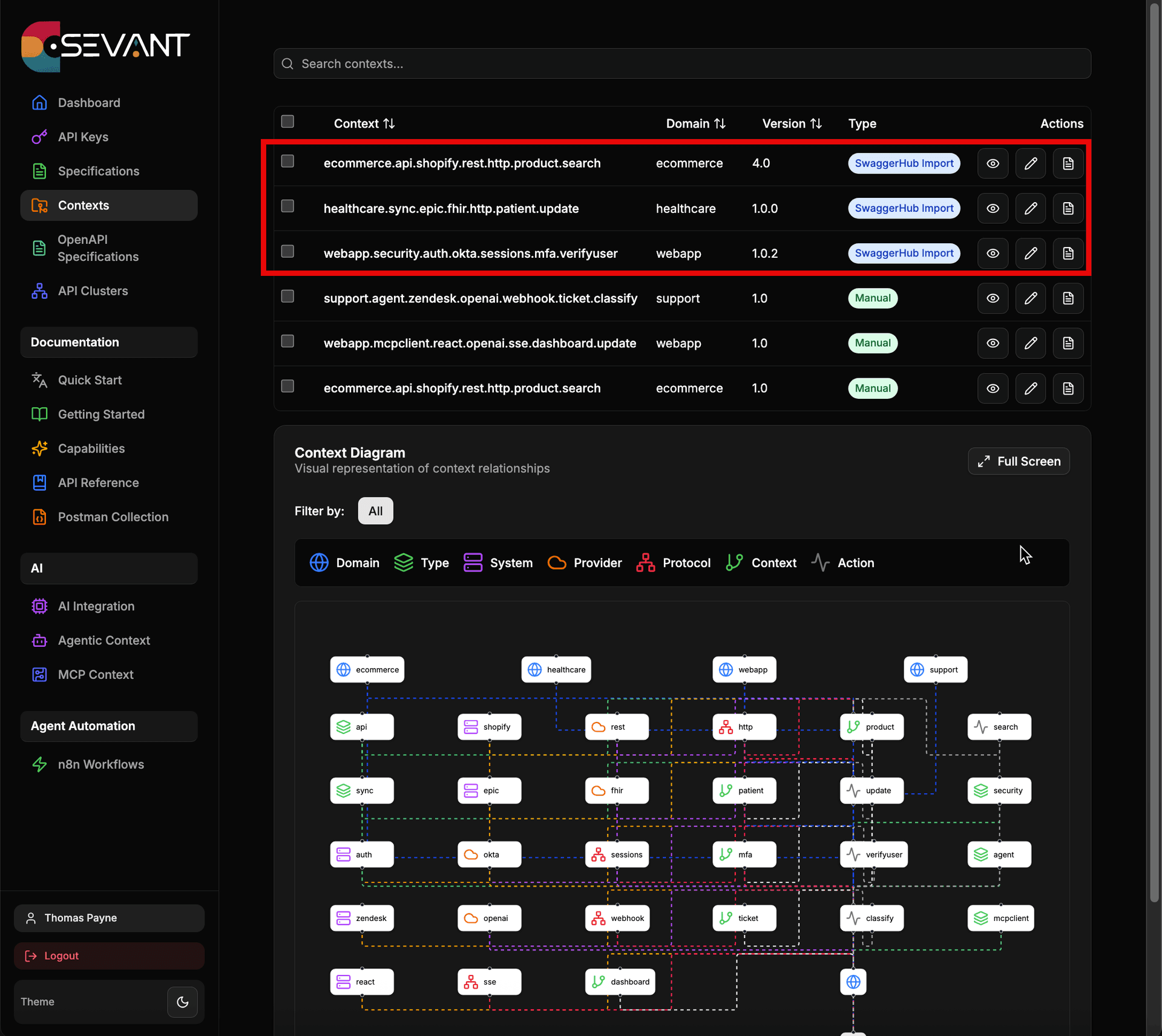The height and width of the screenshot is (1036, 1162).
Task: Check the healthcare.sync.epic row checkbox
Action: point(287,206)
